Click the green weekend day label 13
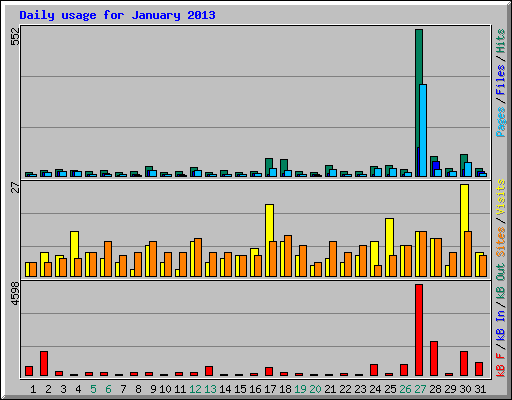The width and height of the screenshot is (512, 400). 210,389
